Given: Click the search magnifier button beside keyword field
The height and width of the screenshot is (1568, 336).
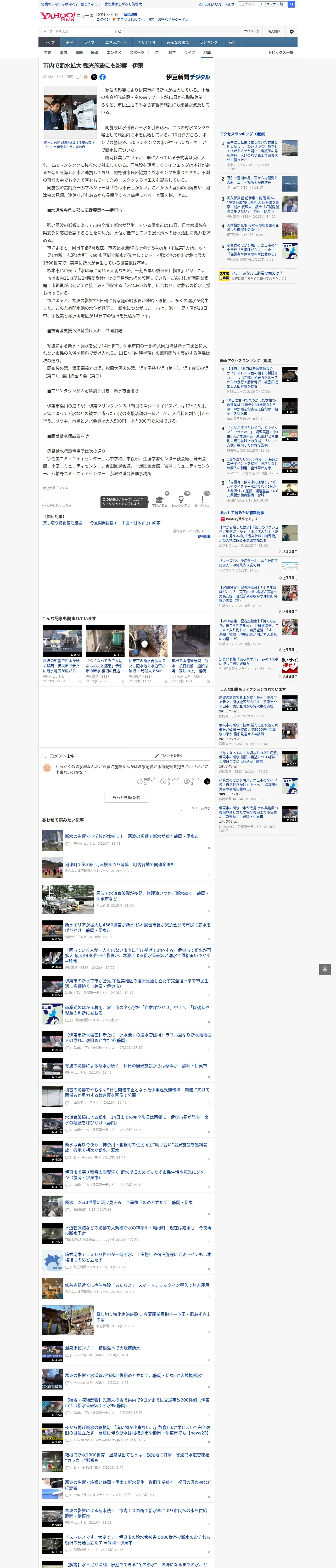Looking at the screenshot, I should (x=120, y=32).
